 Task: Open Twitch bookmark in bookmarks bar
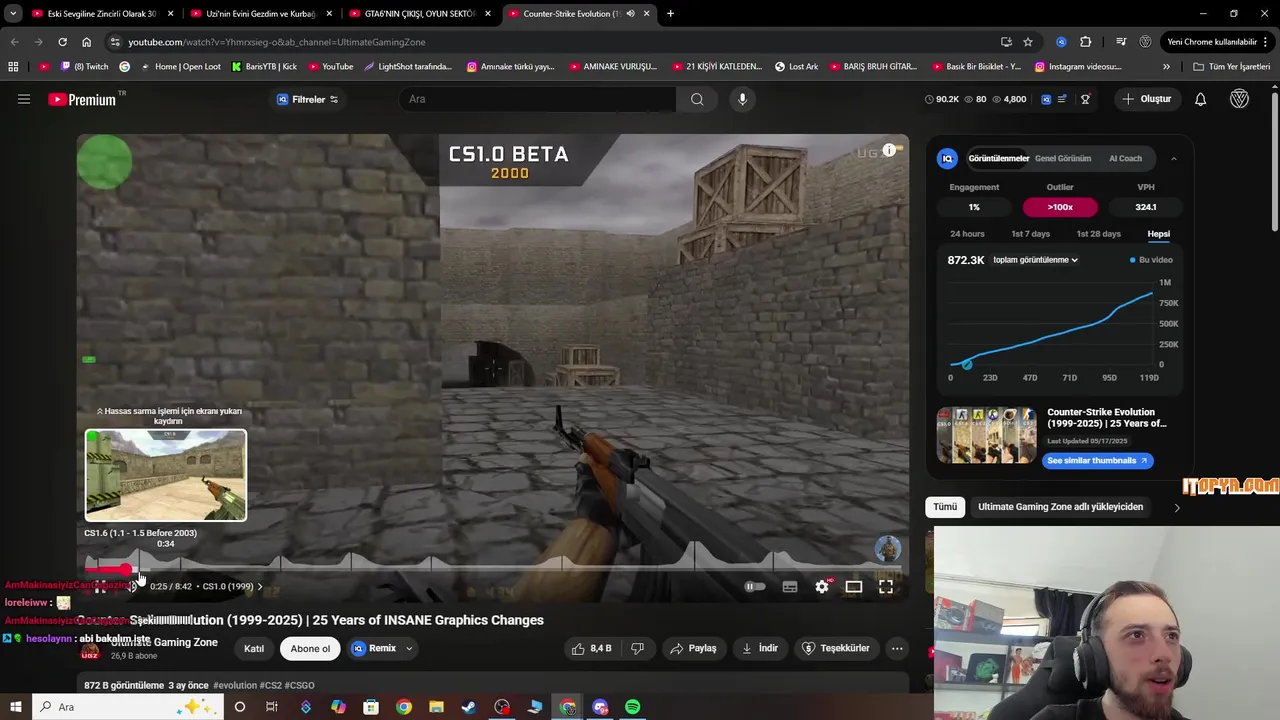84,67
